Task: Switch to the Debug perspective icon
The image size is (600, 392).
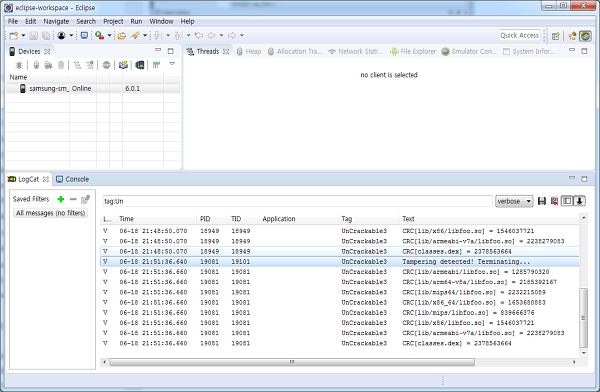Action: pyautogui.click(x=572, y=36)
